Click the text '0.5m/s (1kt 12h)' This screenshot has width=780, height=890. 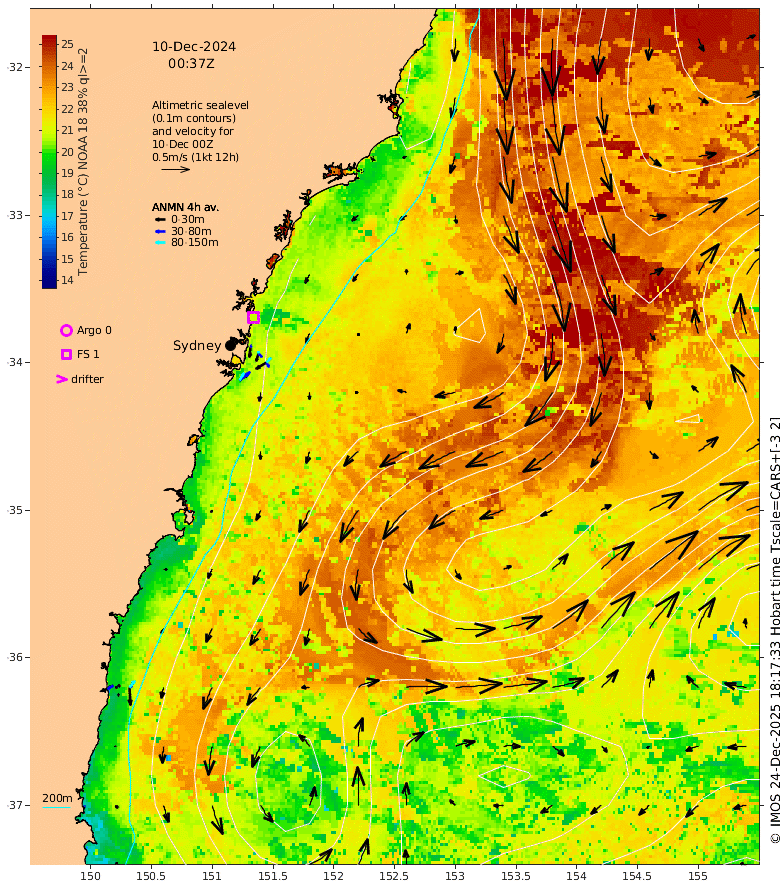[196, 157]
